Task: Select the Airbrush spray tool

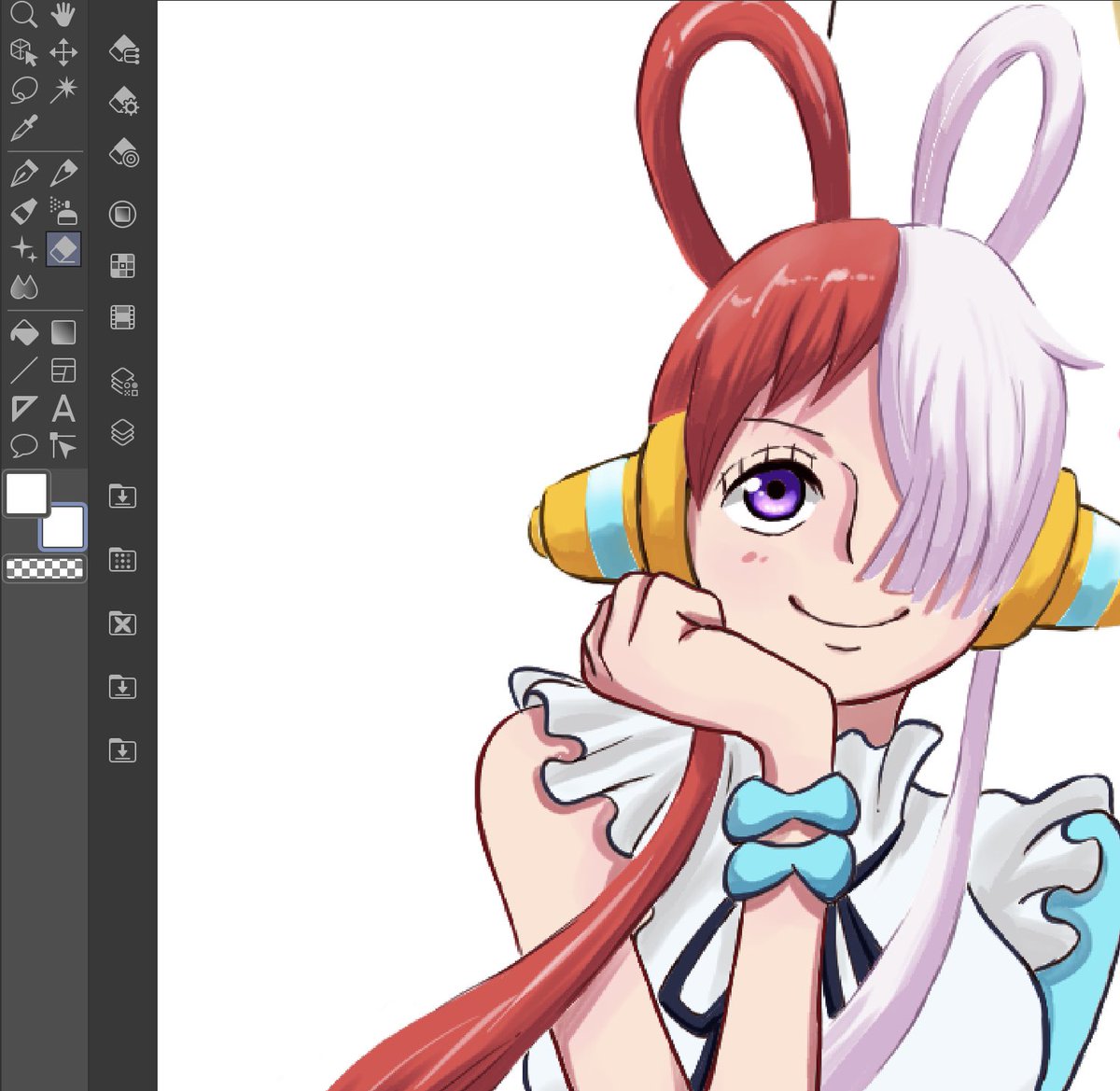Action: (x=63, y=211)
